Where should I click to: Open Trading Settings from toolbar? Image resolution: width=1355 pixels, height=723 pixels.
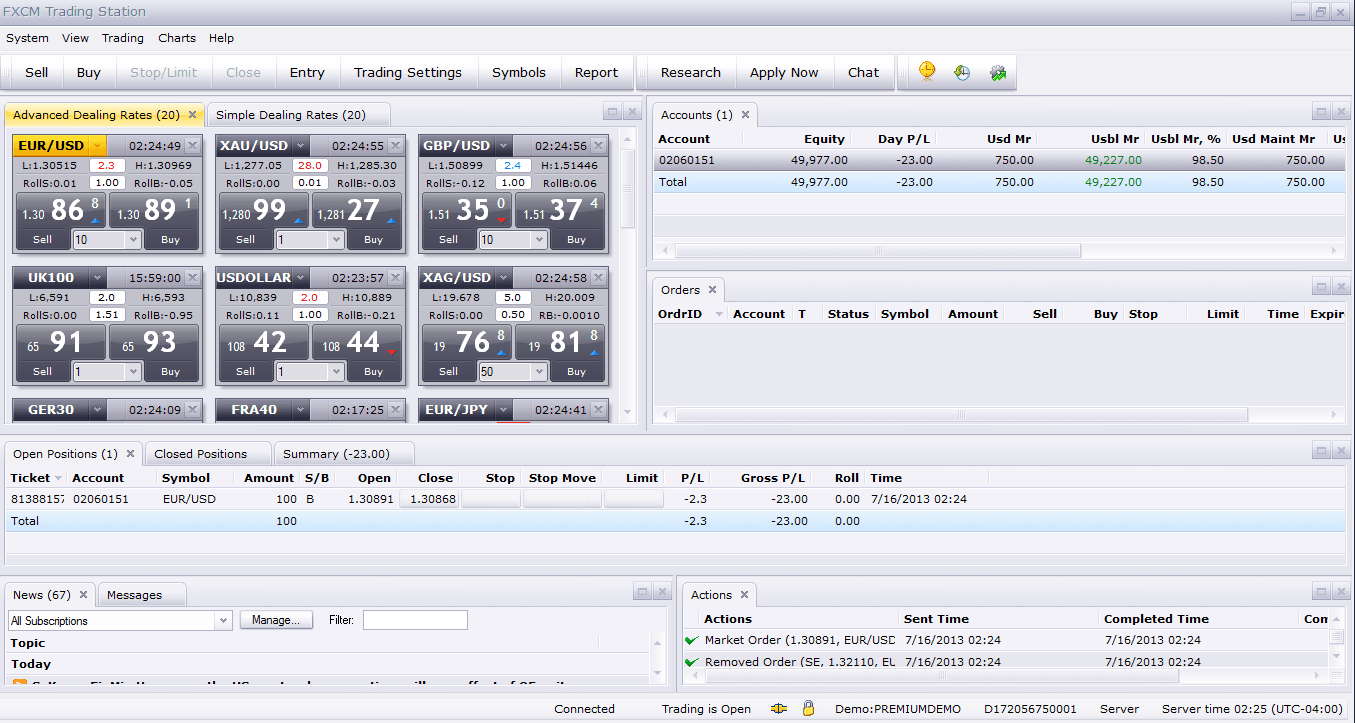point(408,72)
